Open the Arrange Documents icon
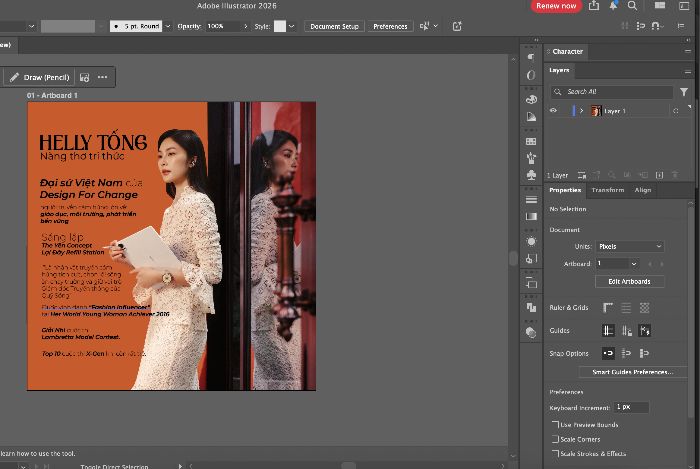 tap(660, 5)
